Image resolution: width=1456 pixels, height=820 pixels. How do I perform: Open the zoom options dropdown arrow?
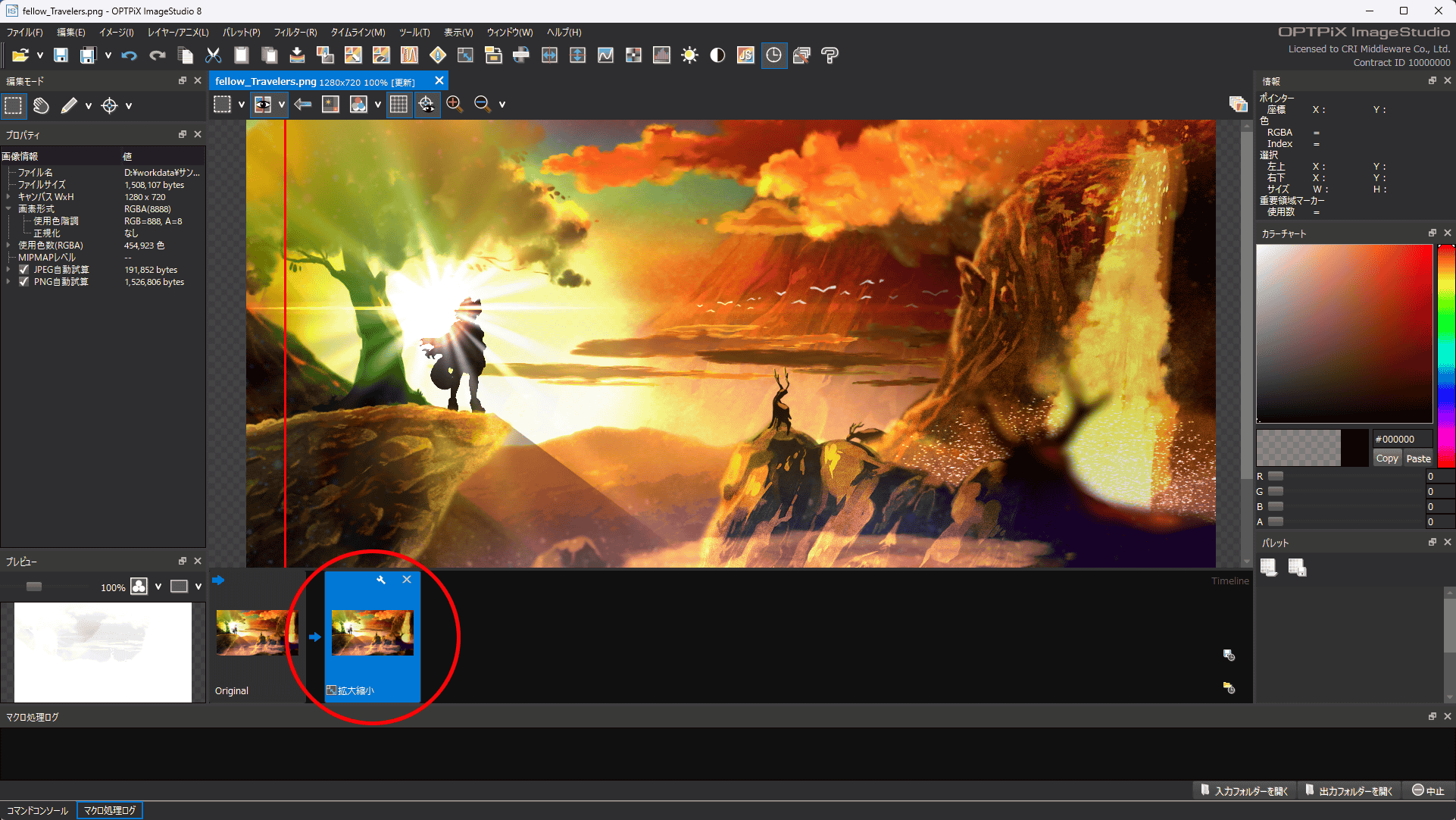click(502, 105)
